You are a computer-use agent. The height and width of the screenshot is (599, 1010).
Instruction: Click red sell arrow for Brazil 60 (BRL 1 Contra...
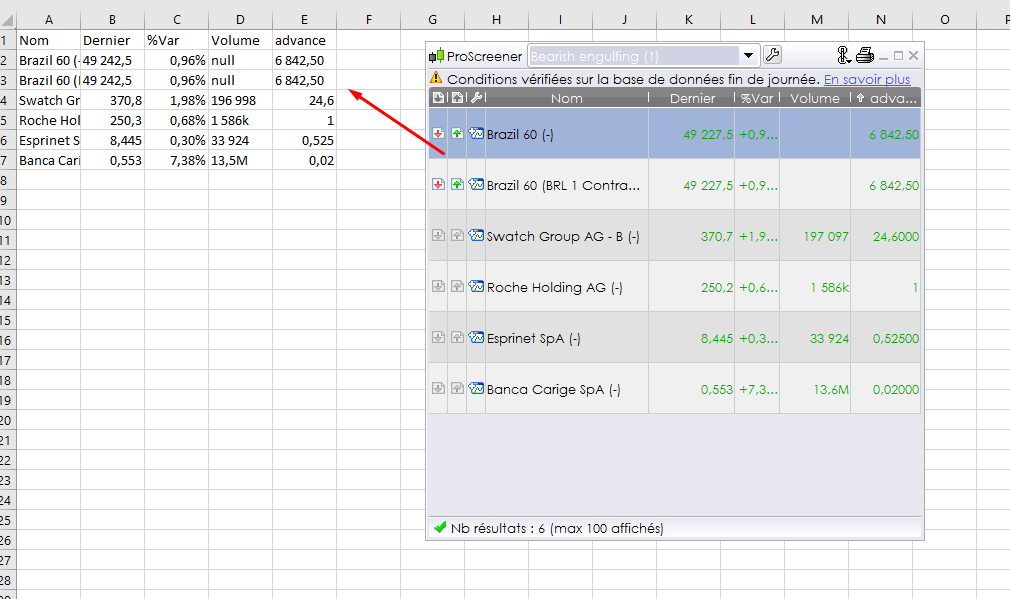pyautogui.click(x=438, y=184)
